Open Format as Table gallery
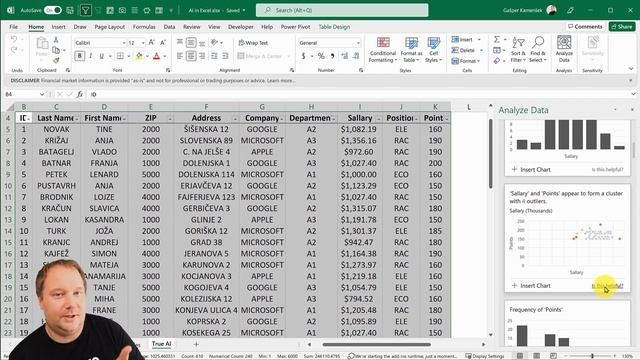The height and width of the screenshot is (360, 640). (411, 49)
